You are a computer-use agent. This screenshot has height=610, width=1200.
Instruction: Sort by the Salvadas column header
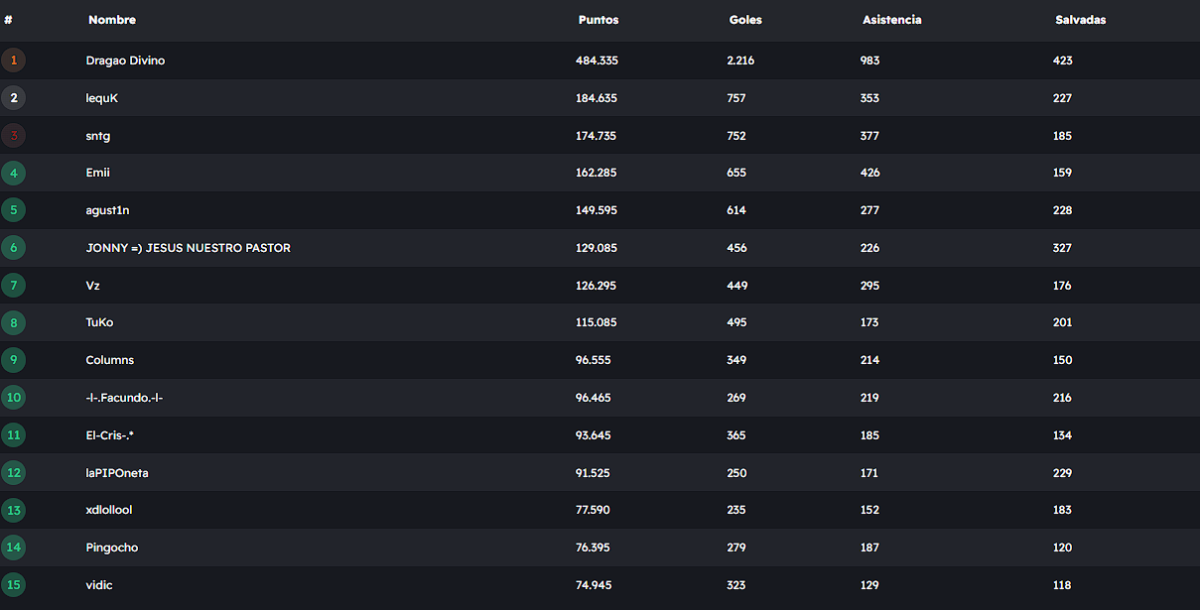pyautogui.click(x=1080, y=20)
